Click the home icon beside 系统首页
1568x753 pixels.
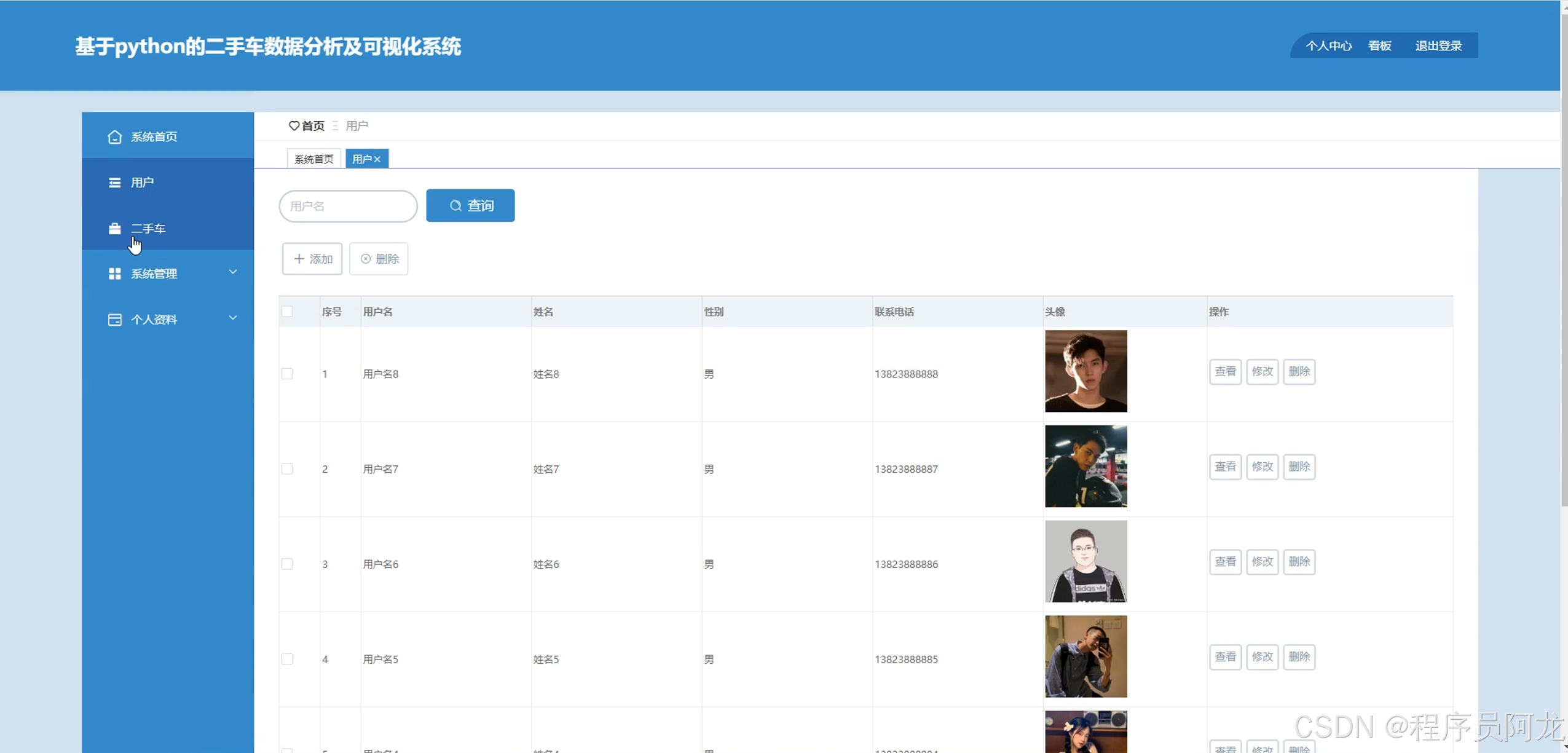coord(114,136)
